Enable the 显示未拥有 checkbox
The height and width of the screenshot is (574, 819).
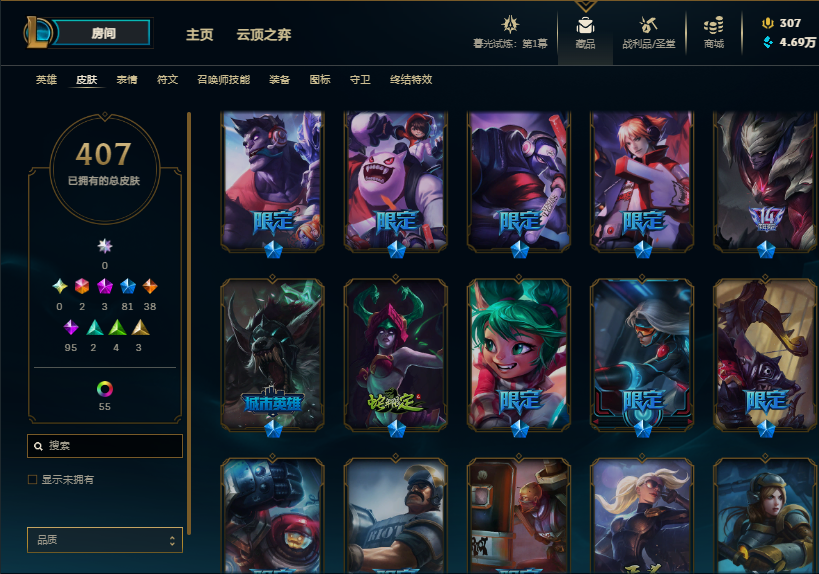[32, 479]
